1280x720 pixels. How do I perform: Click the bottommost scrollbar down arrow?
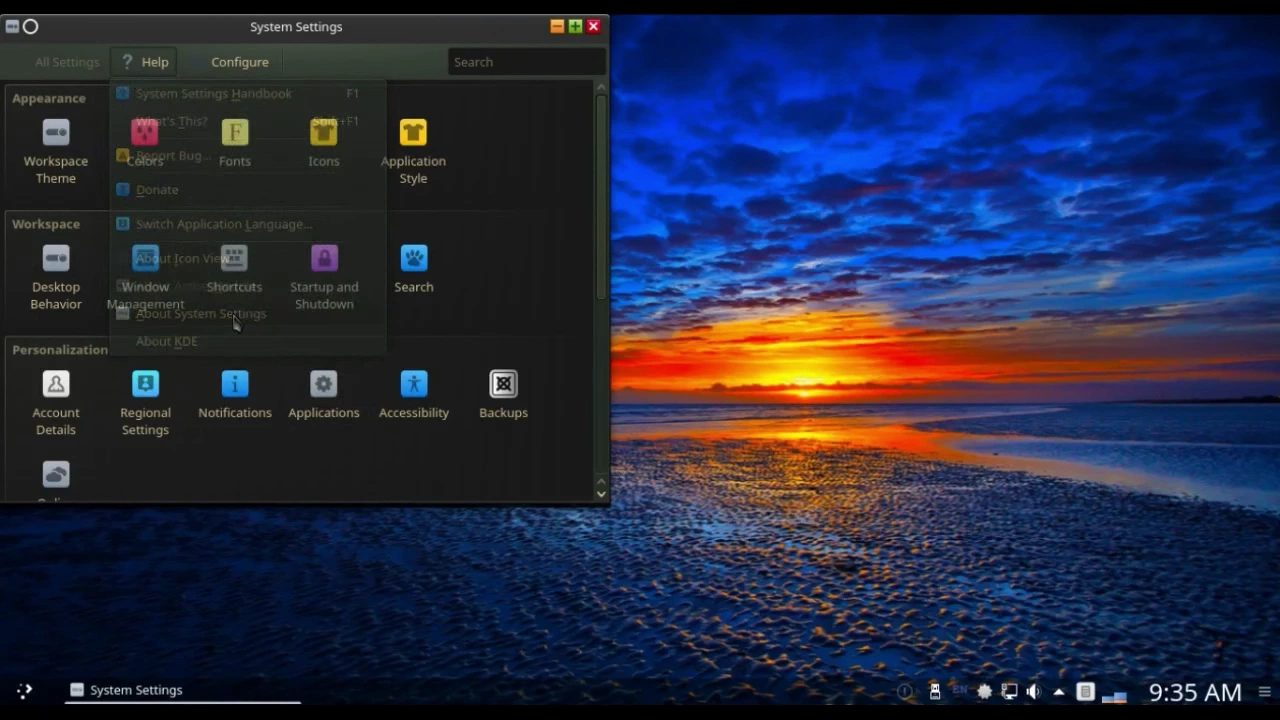coord(601,493)
